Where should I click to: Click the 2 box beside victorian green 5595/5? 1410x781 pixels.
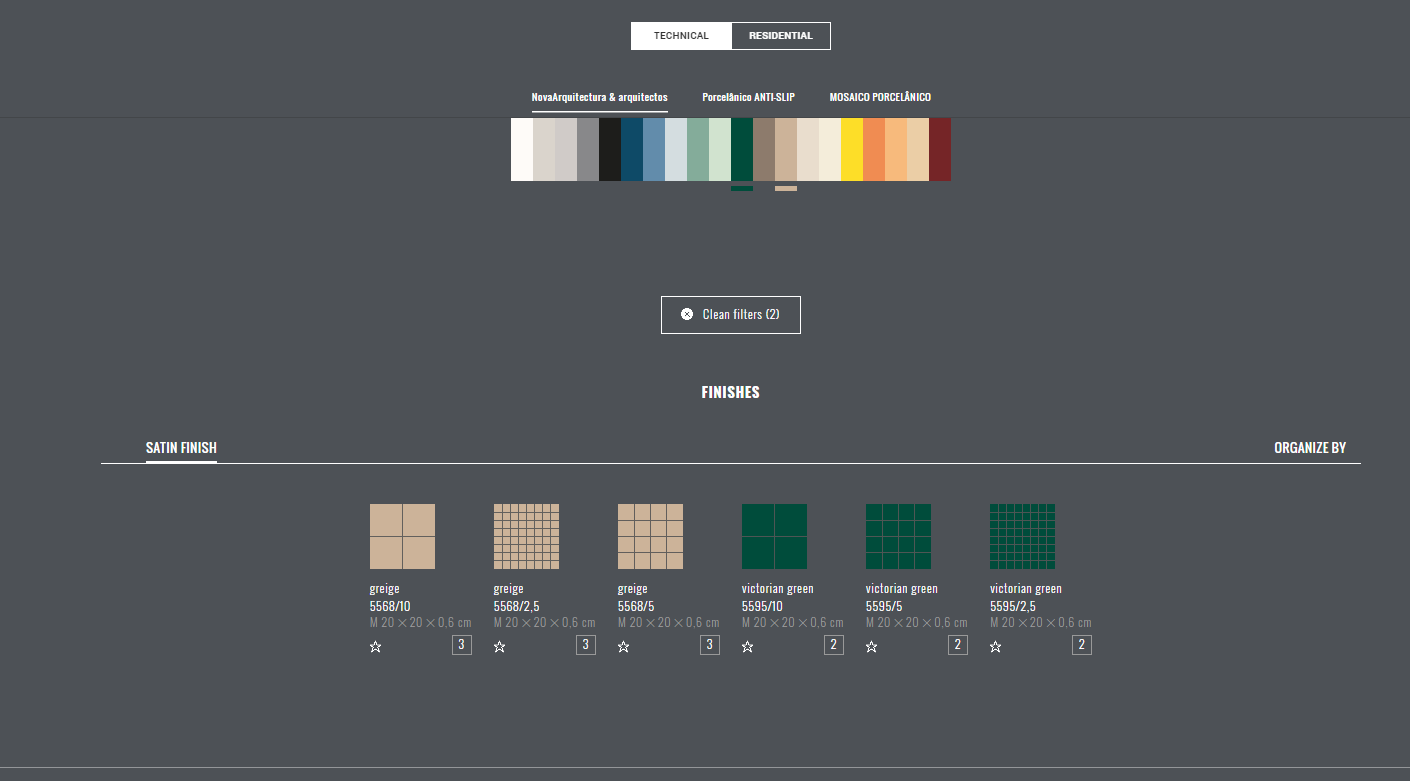click(958, 645)
